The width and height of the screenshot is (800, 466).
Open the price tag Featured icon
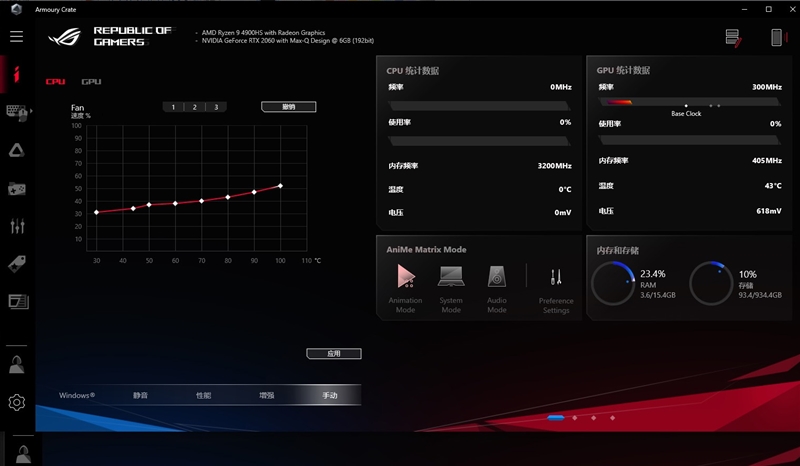pos(17,264)
